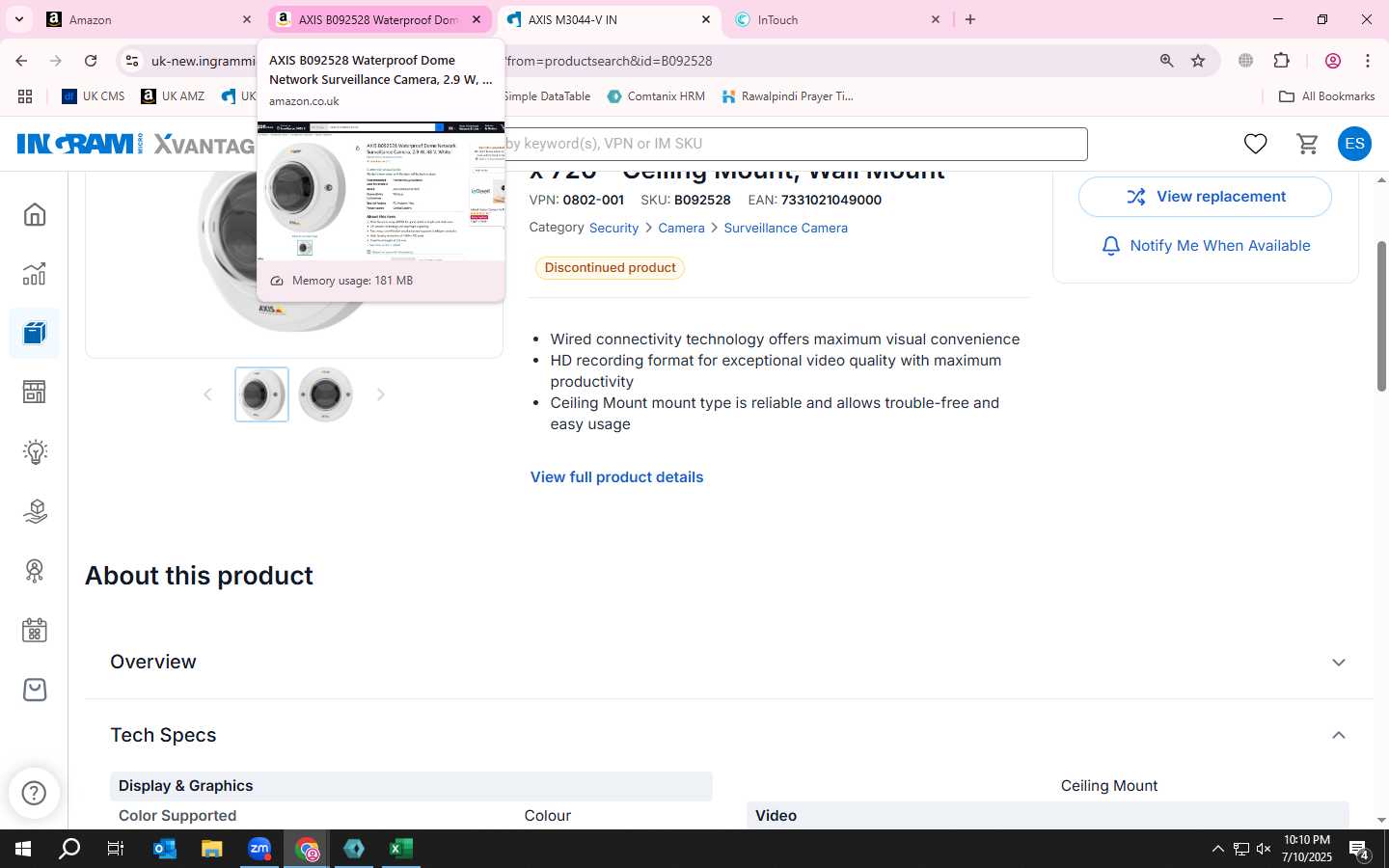Viewport: 1389px width, 868px height.
Task: Open the help question mark button
Action: pyautogui.click(x=34, y=793)
